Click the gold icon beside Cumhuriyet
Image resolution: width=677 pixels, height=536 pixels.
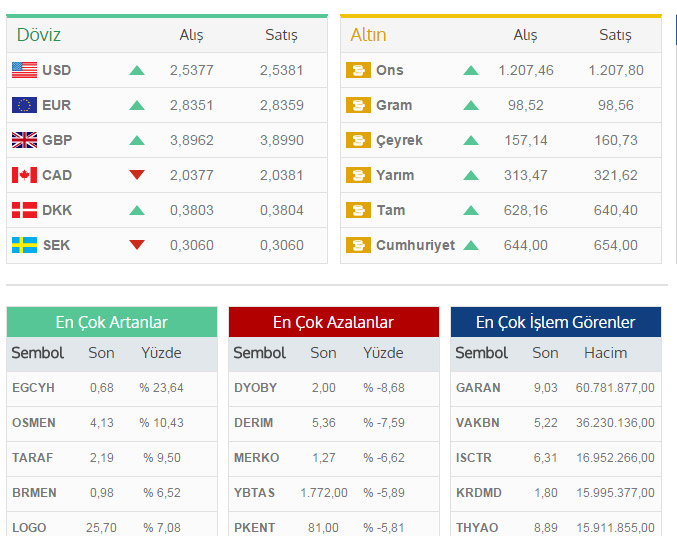click(358, 245)
